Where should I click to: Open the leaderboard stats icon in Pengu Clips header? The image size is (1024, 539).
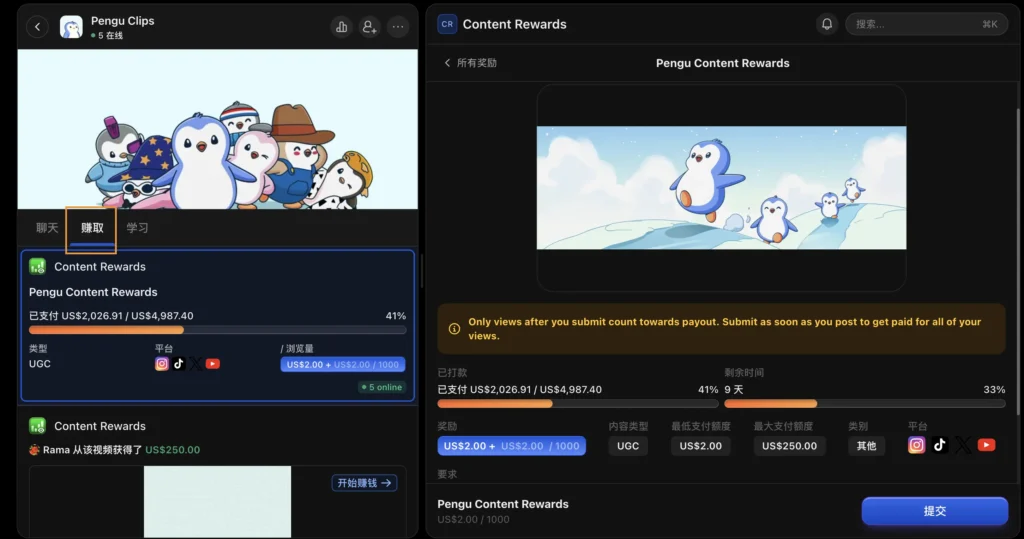tap(342, 27)
